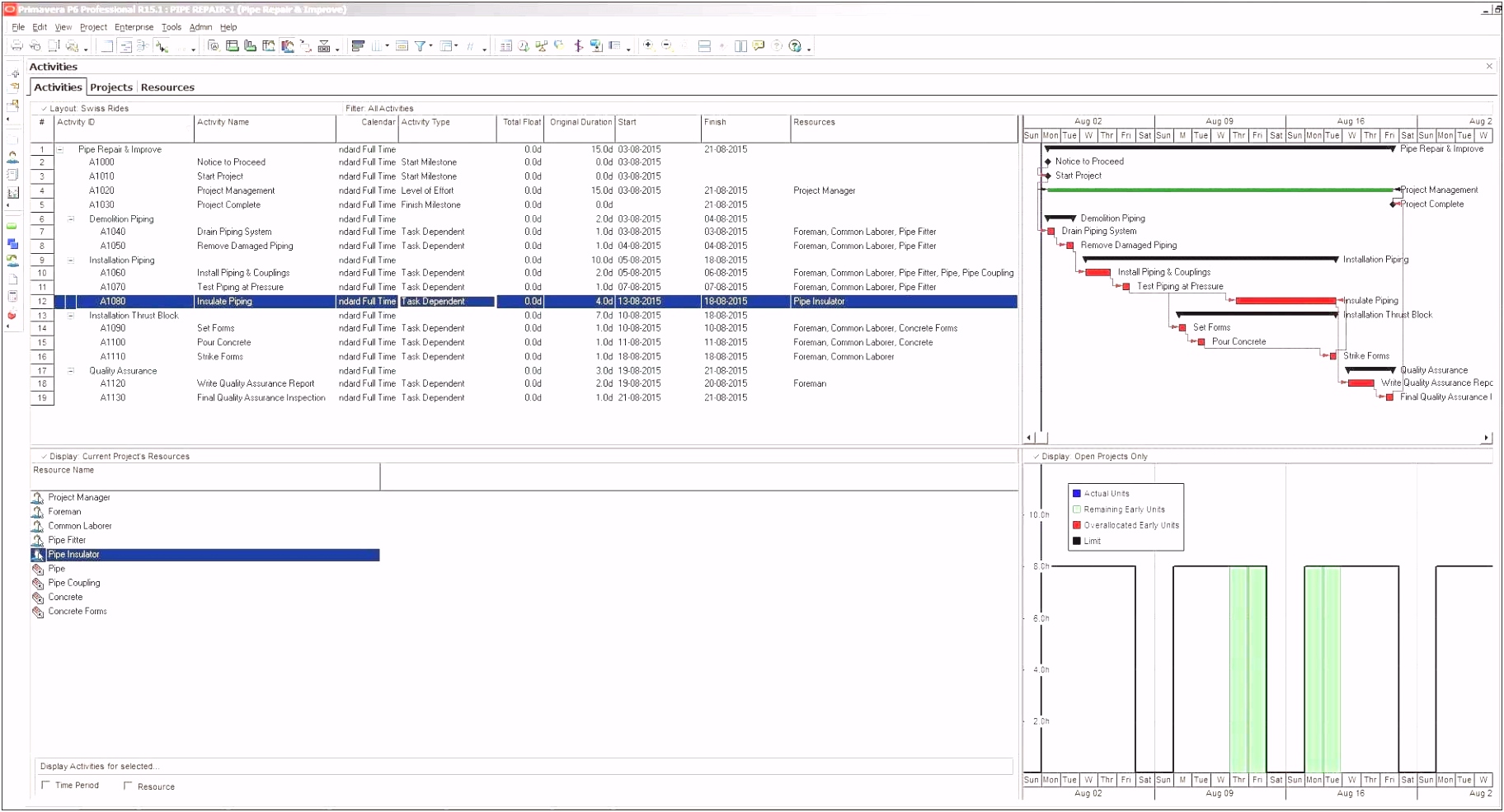Switch to the Projects tab
The height and width of the screenshot is (812, 1504).
(x=111, y=87)
